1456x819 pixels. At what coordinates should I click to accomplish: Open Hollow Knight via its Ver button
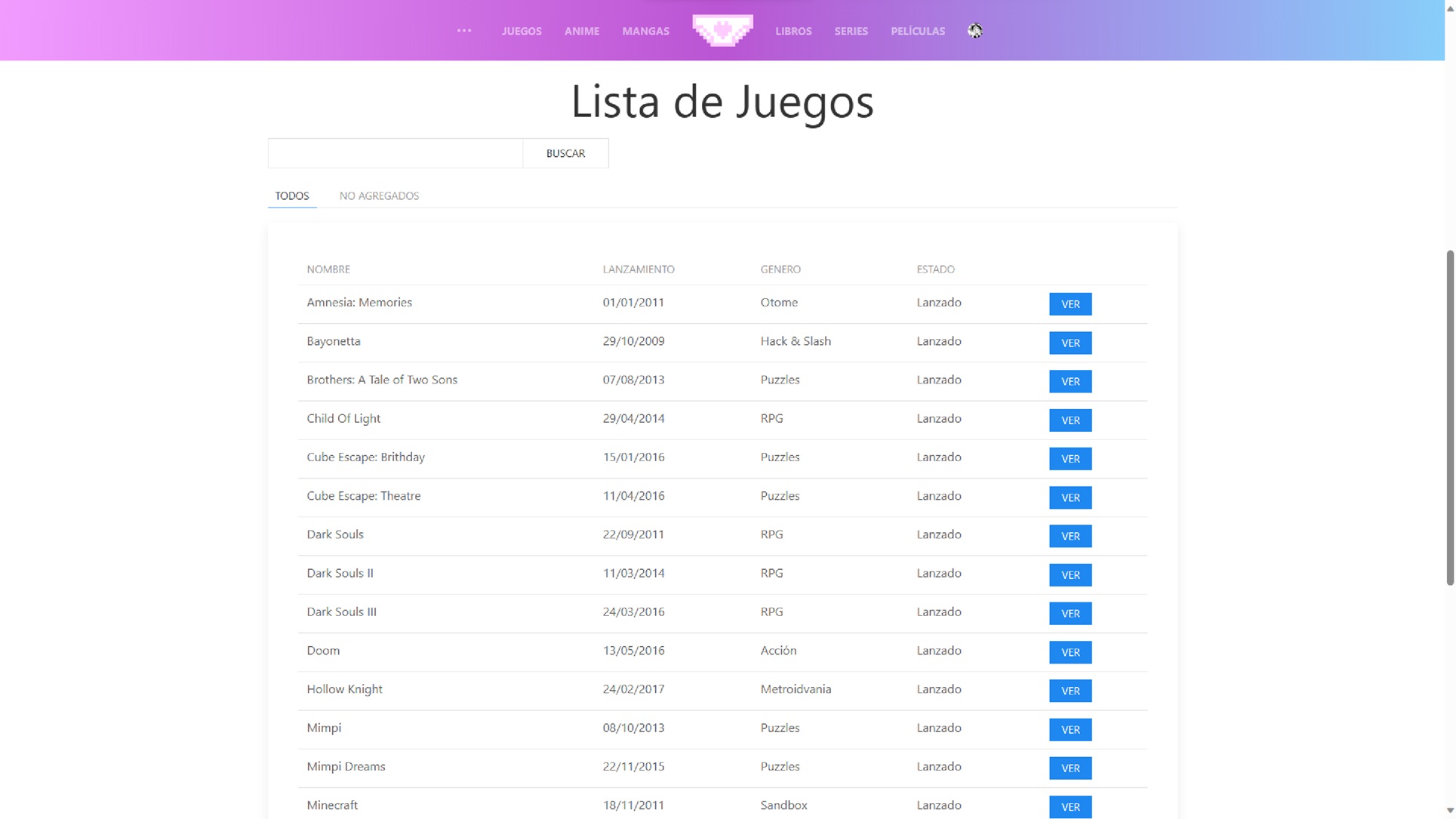click(1070, 691)
